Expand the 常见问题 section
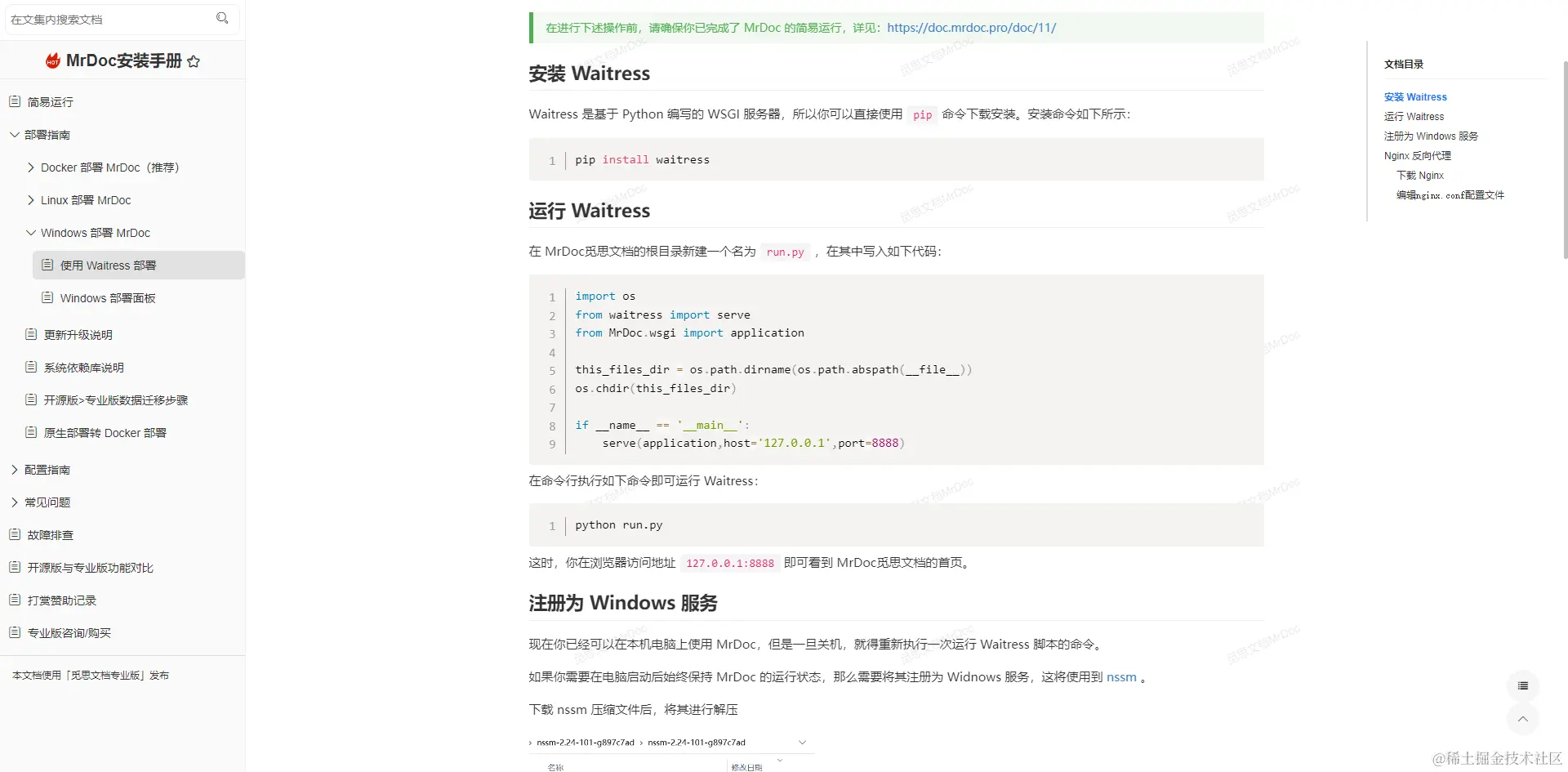The image size is (1568, 772). point(13,502)
